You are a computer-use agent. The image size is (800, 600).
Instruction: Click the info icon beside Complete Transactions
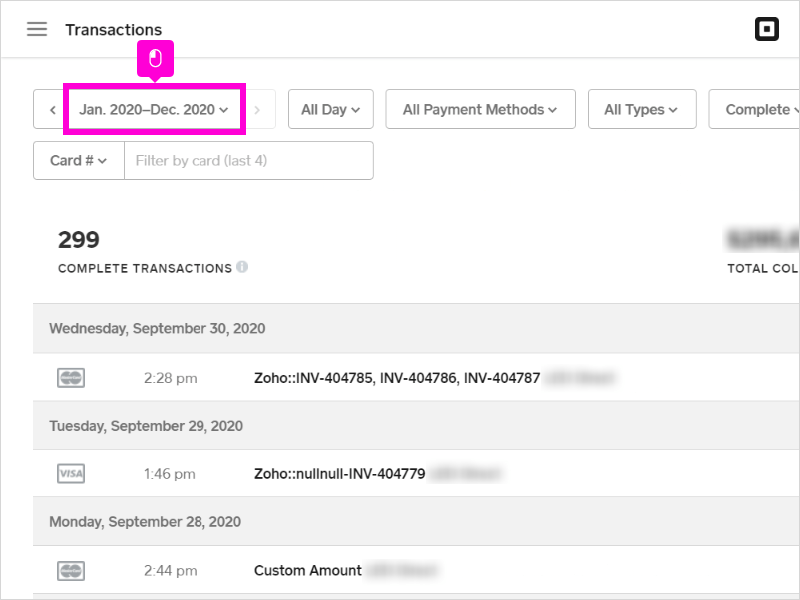point(241,268)
